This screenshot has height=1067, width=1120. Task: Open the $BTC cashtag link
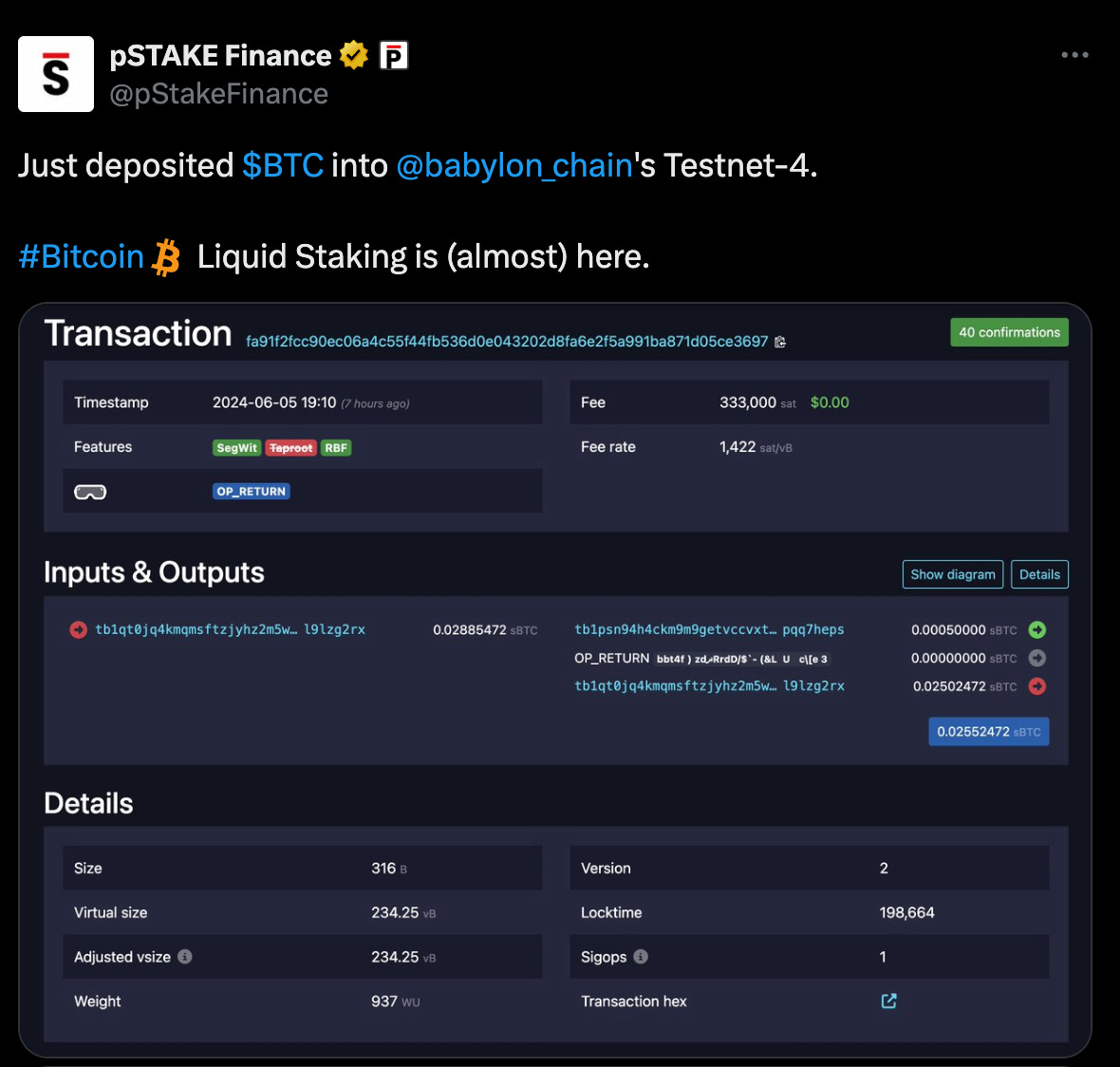(283, 166)
